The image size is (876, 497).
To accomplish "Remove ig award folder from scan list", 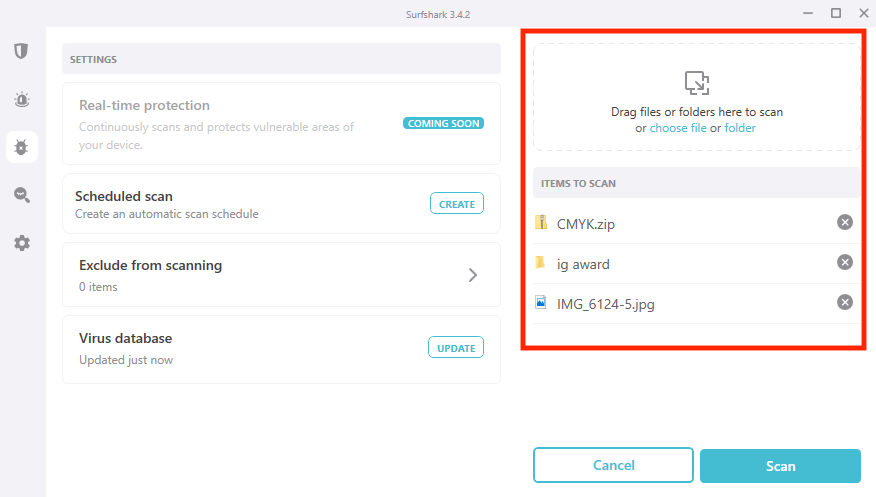I will point(845,262).
